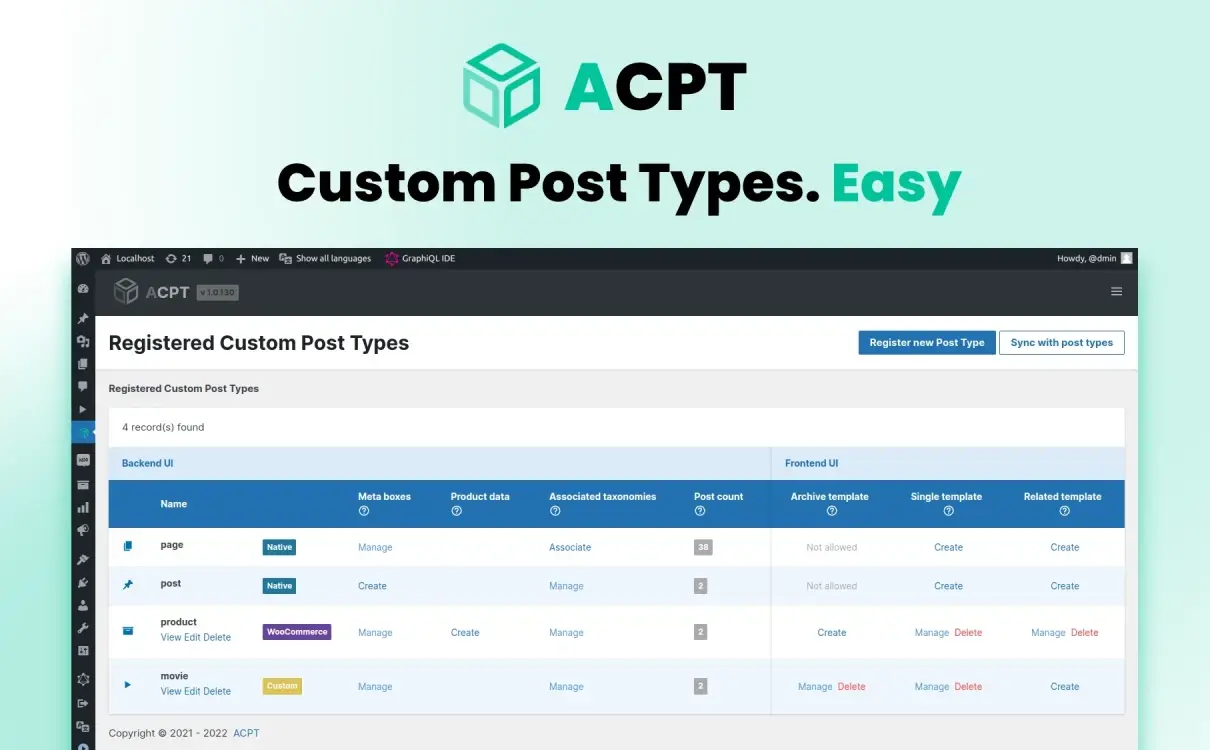This screenshot has height=750, width=1210.
Task: Click View link under product
Action: 171,637
